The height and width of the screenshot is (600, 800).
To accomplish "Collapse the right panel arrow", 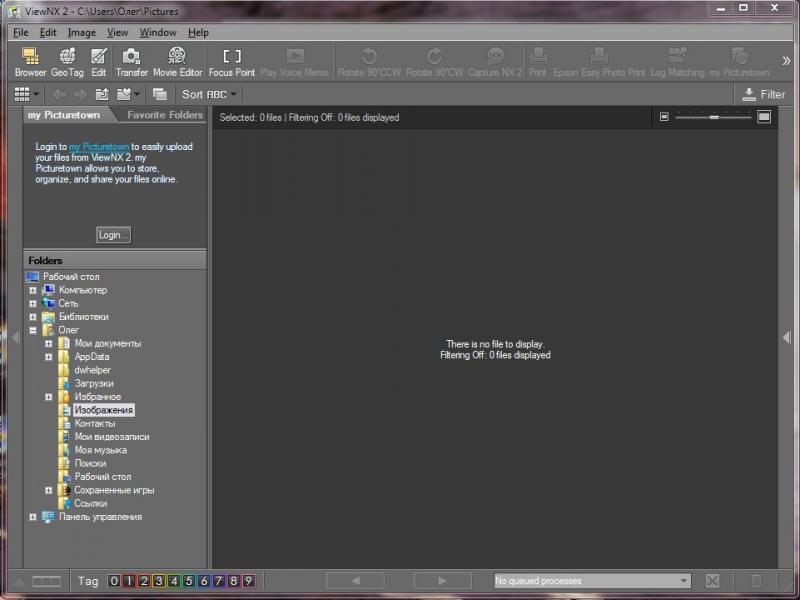I will point(786,337).
